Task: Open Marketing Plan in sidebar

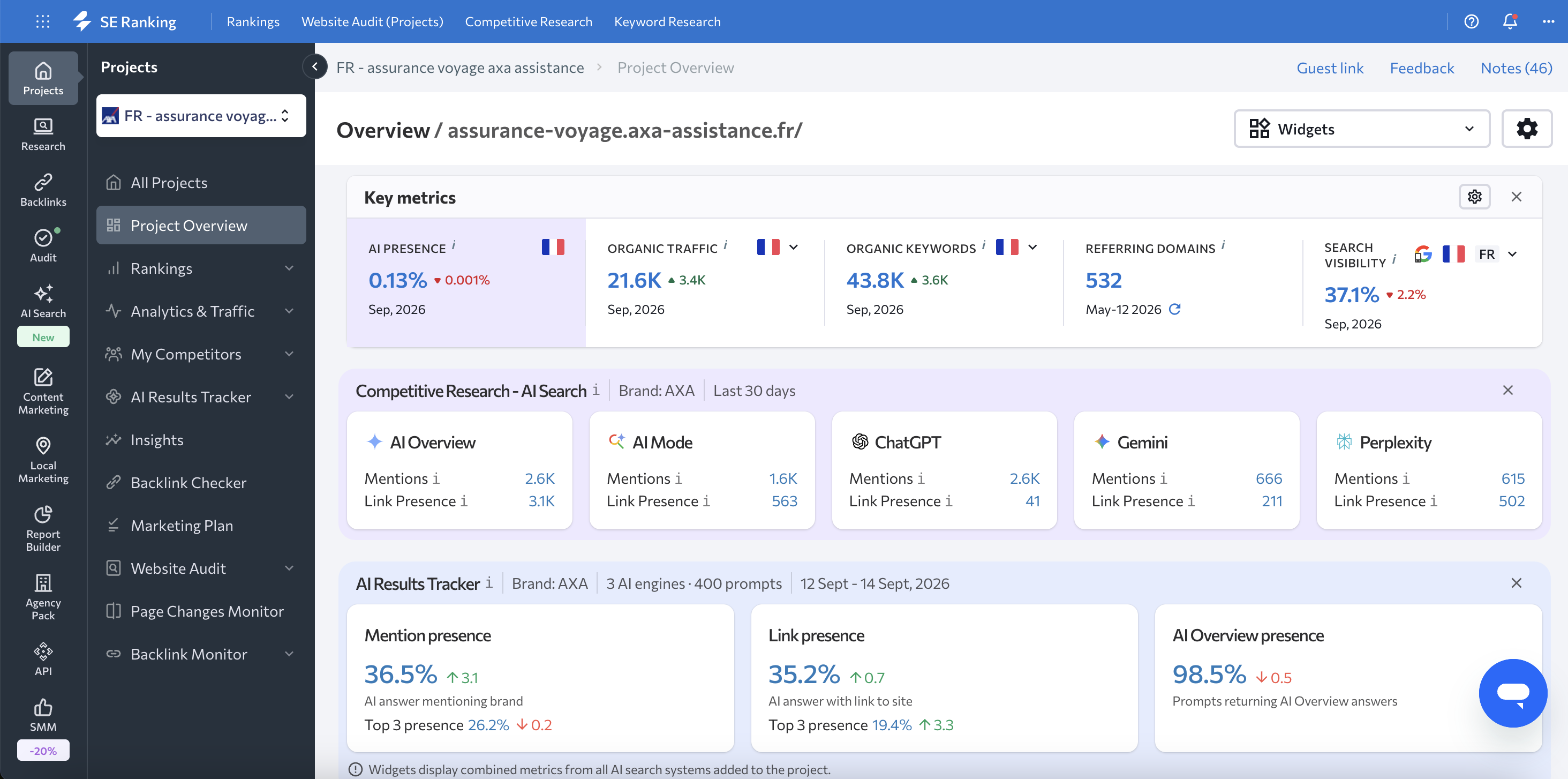Action: coord(201,526)
